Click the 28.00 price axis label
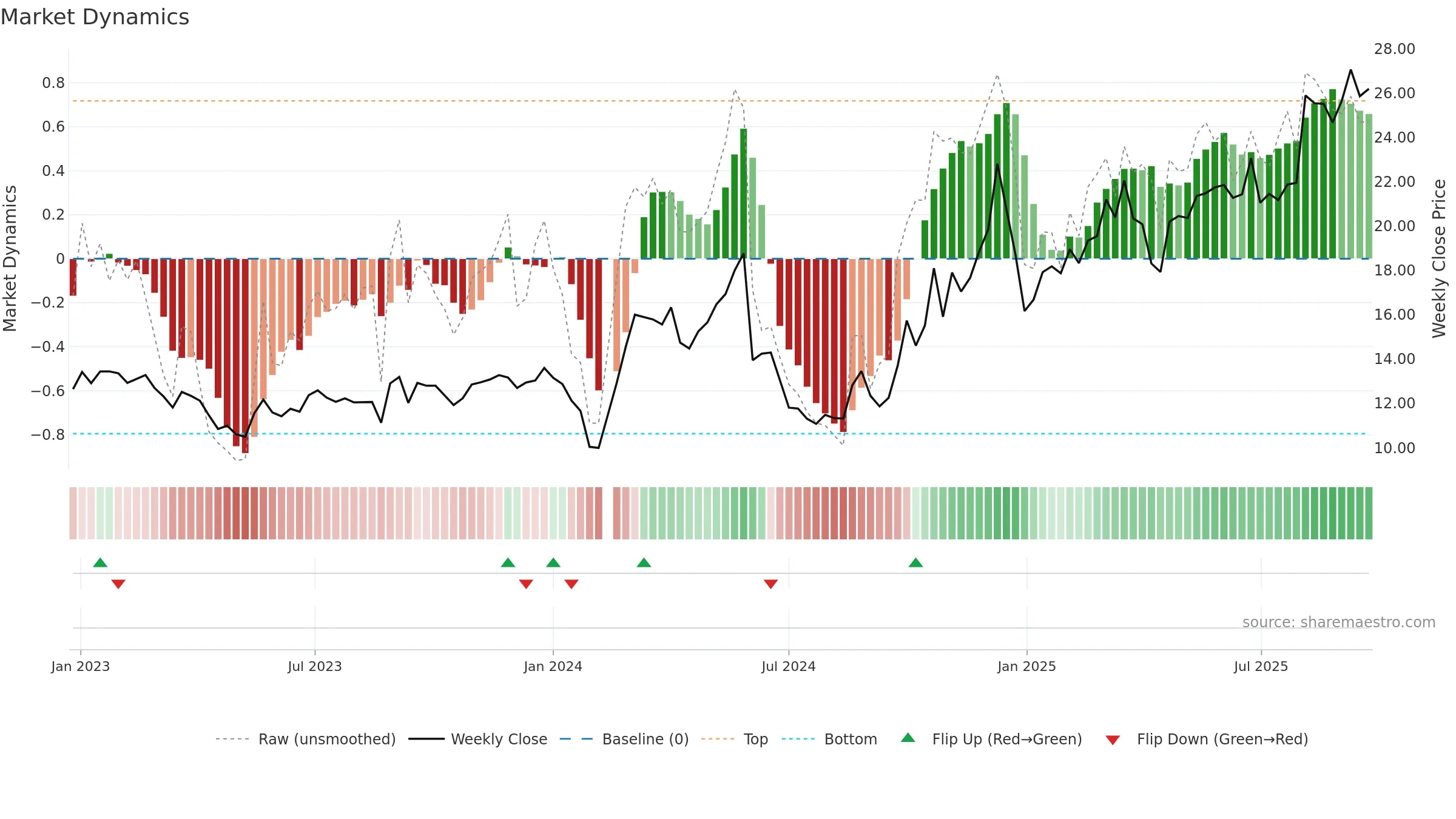 click(1395, 49)
